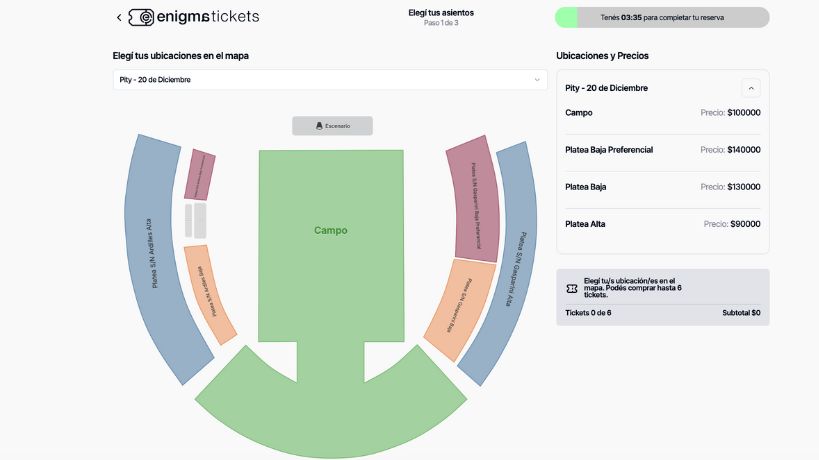Click the ticket icon in summary box

pyautogui.click(x=571, y=289)
